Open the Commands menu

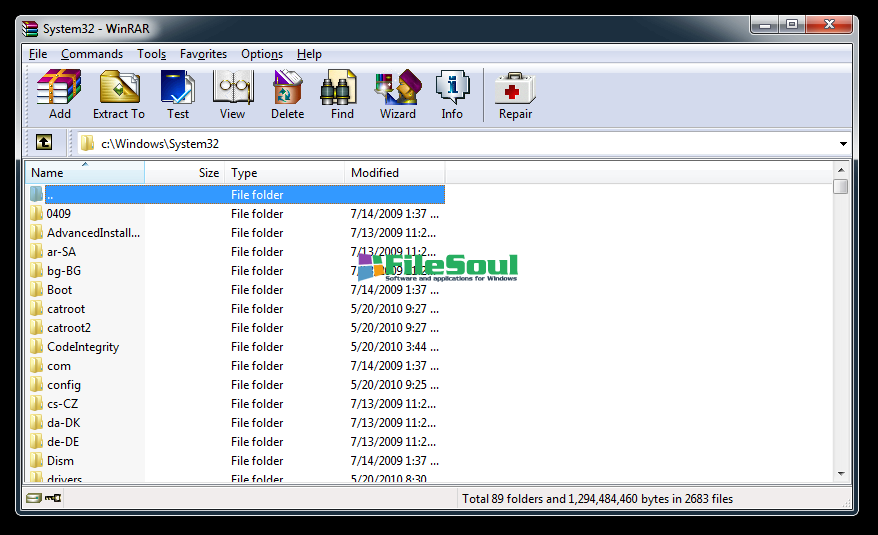tap(92, 54)
